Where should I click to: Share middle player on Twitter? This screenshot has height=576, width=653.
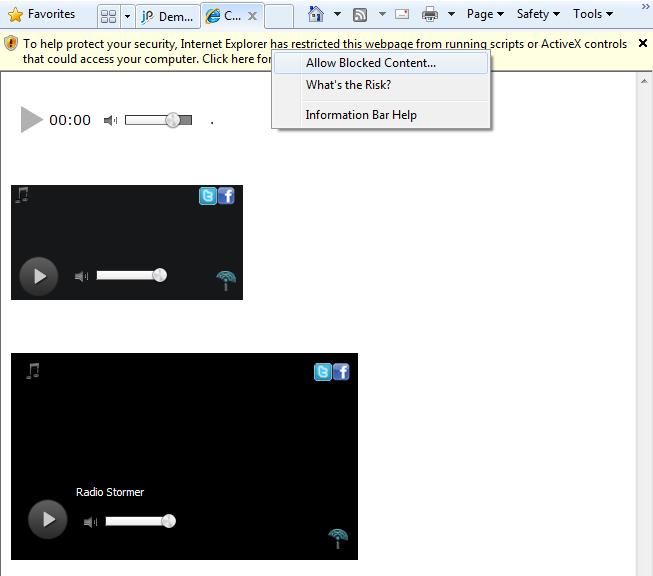(208, 196)
